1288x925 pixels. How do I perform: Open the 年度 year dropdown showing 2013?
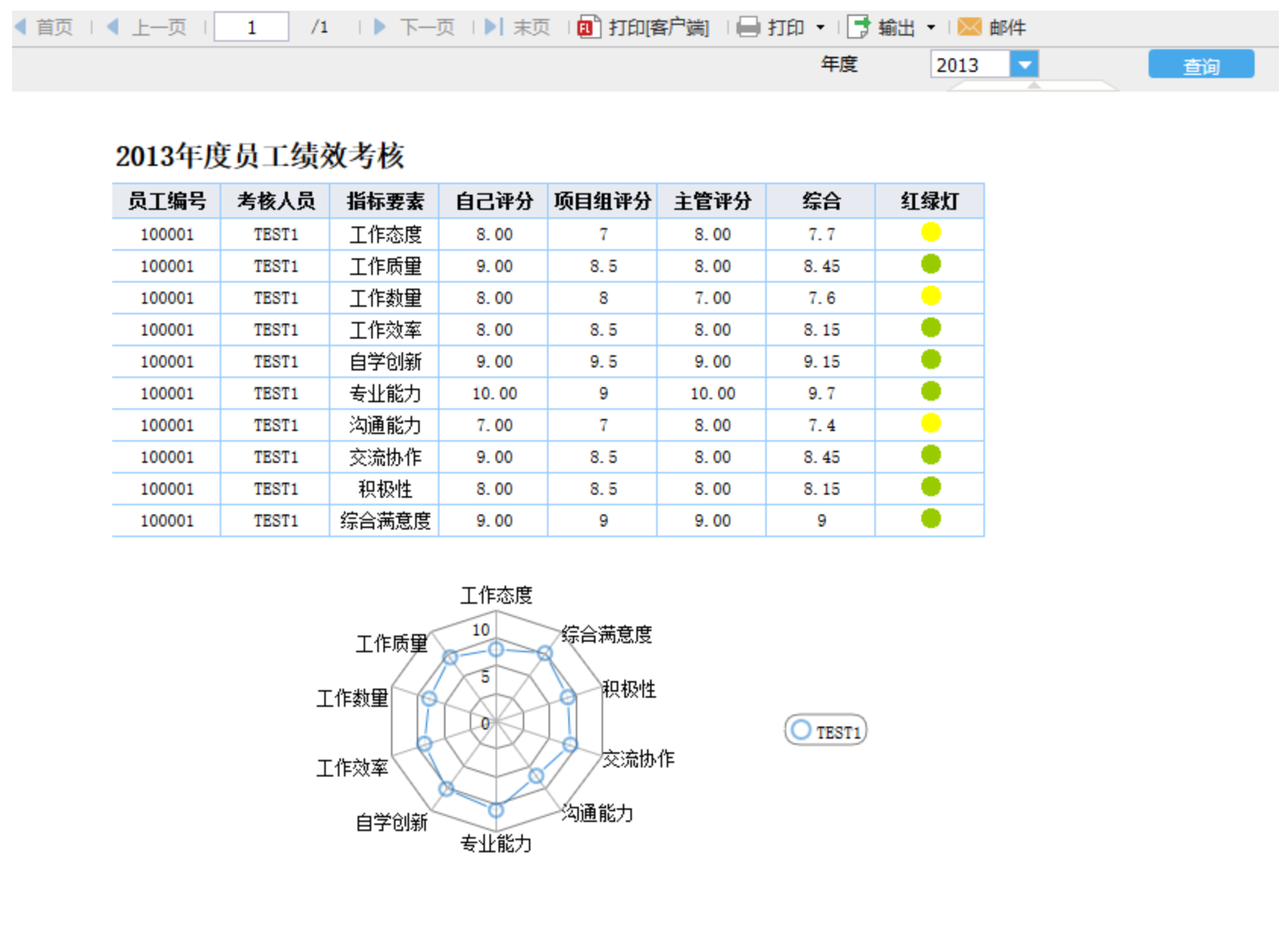pos(1025,64)
